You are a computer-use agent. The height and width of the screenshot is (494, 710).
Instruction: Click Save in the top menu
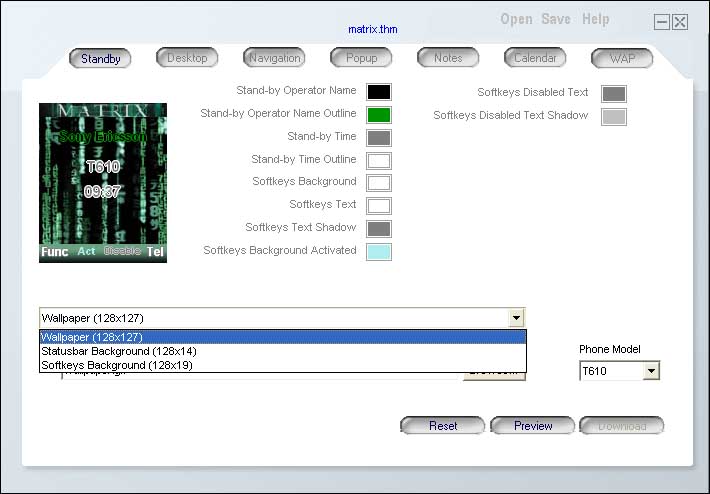pos(556,19)
